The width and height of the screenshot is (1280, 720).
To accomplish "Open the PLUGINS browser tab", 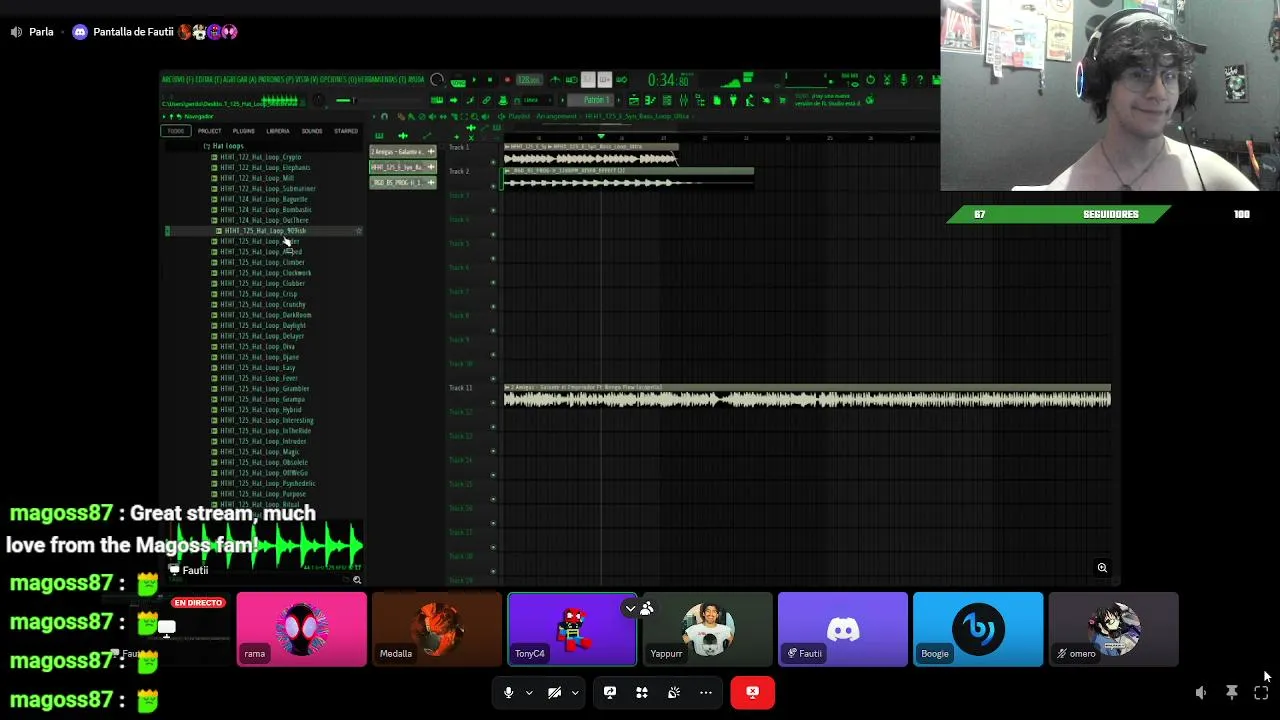I will pos(244,131).
